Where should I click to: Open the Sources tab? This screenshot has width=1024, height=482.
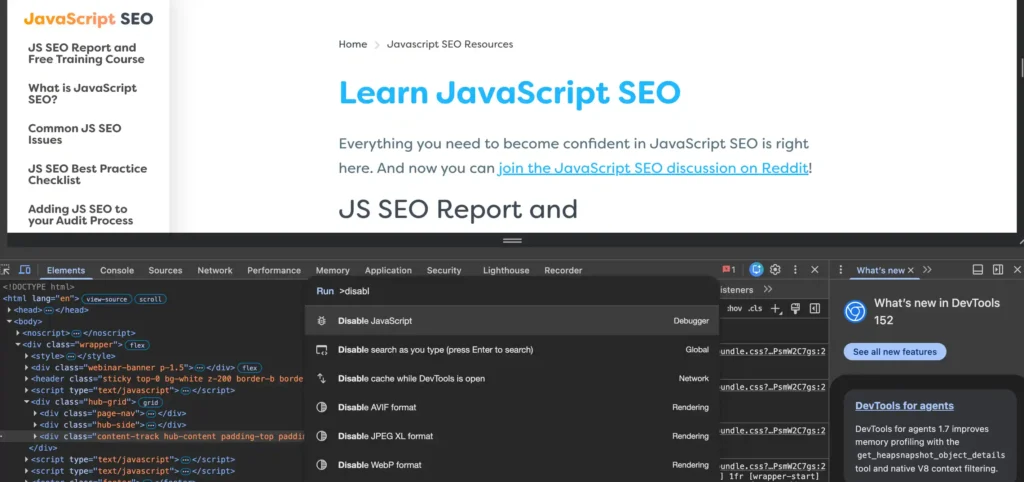pos(165,270)
